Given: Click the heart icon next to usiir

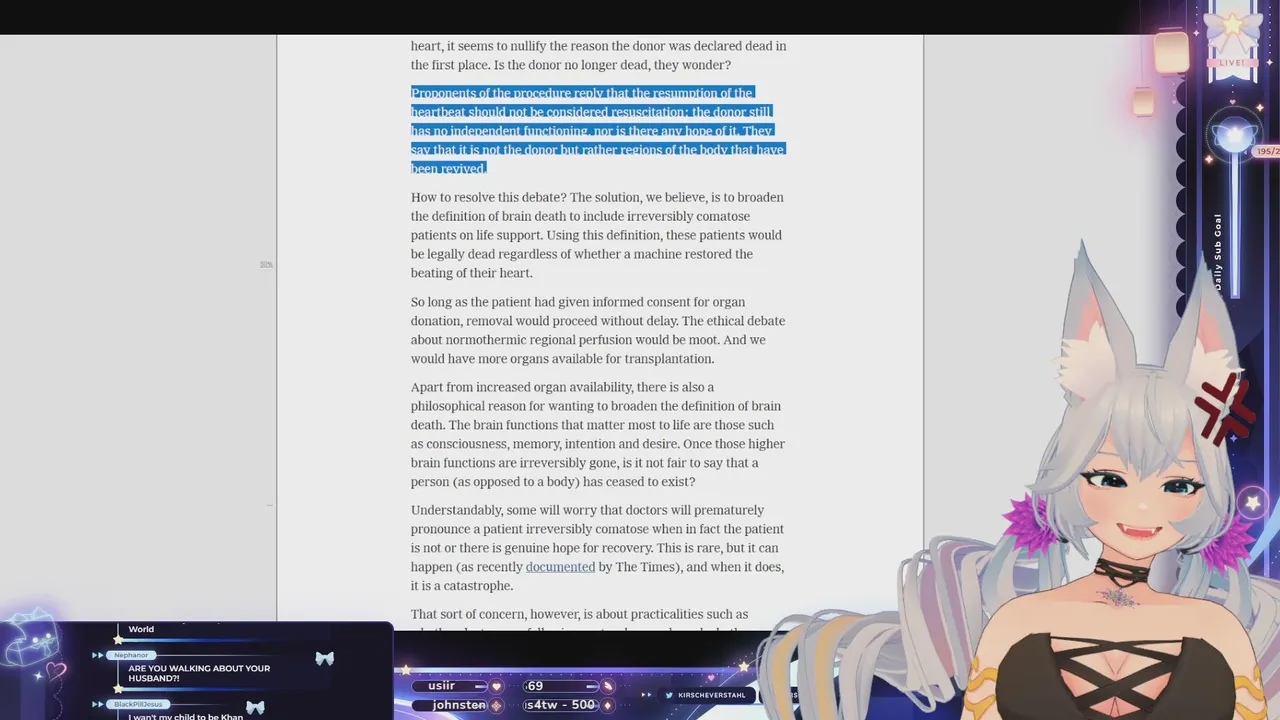Looking at the screenshot, I should pos(496,687).
